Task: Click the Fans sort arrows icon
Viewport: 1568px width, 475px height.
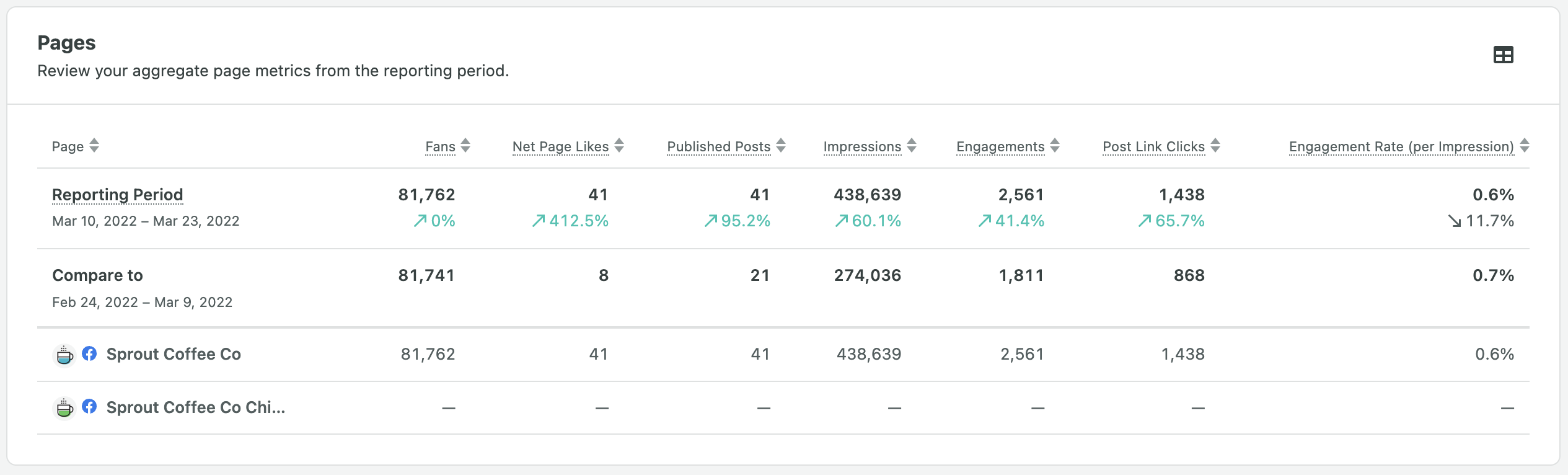Action: (465, 146)
